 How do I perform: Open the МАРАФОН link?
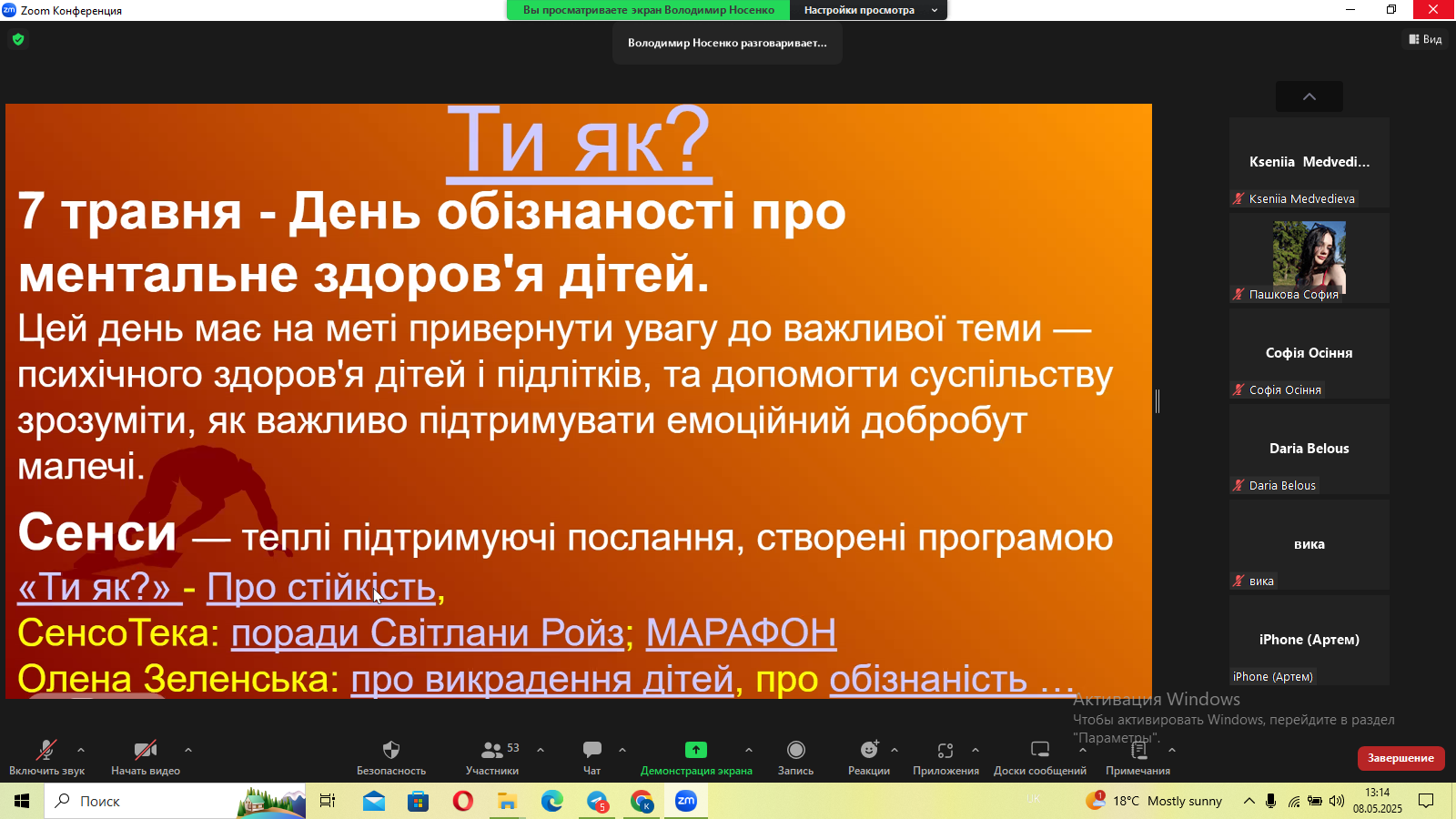click(x=741, y=633)
